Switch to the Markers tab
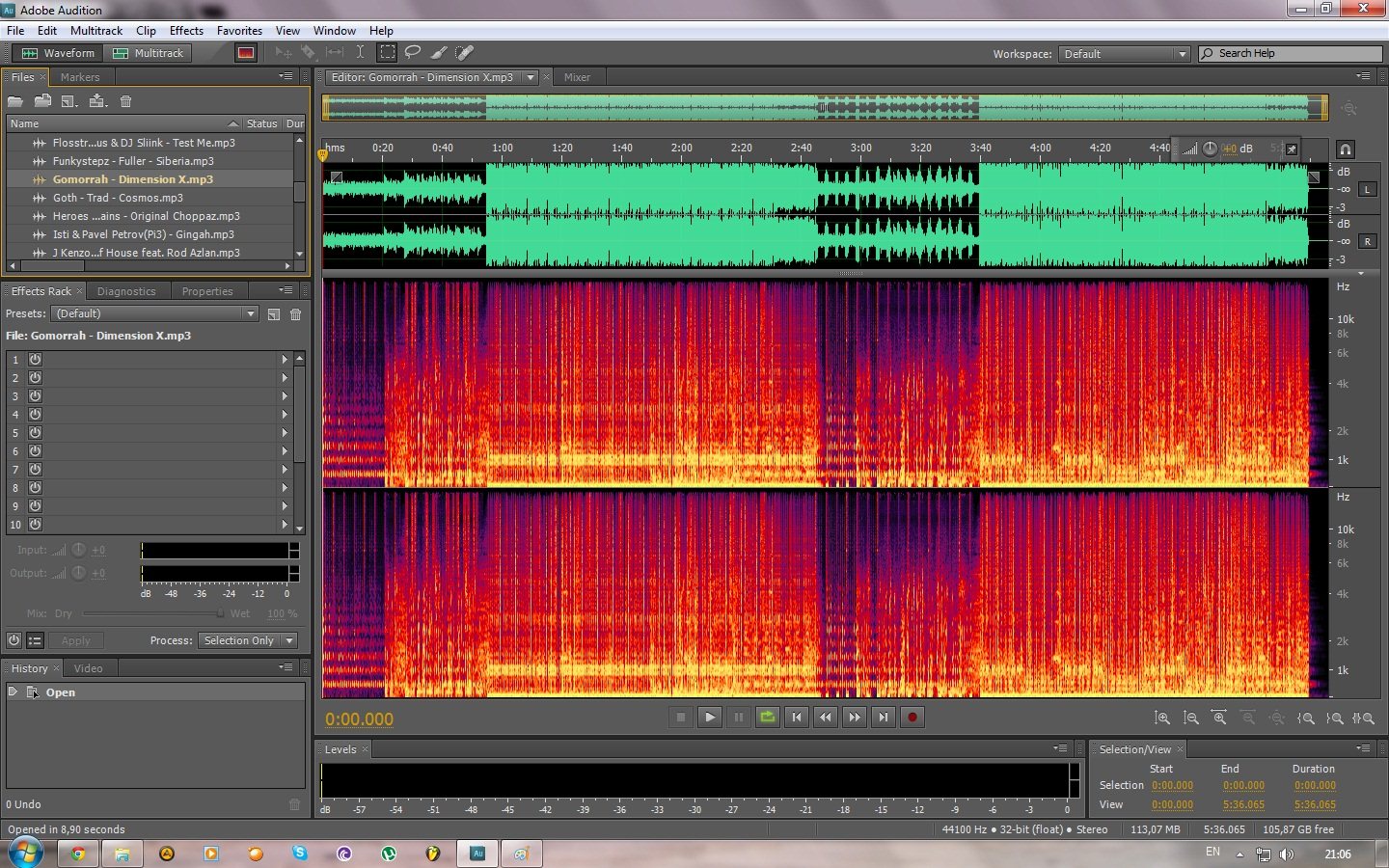The image size is (1389, 868). [80, 77]
